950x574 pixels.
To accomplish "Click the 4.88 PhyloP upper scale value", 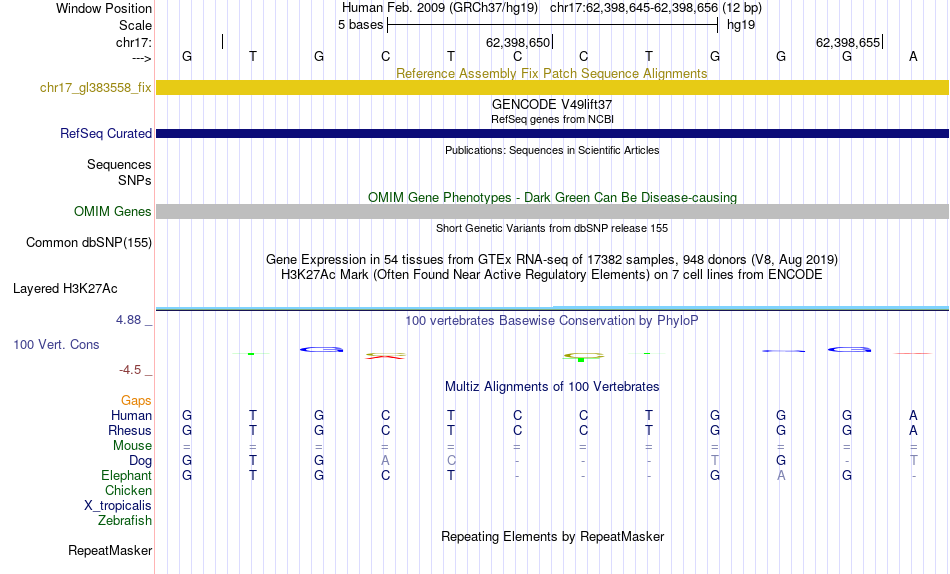I will pyautogui.click(x=129, y=320).
